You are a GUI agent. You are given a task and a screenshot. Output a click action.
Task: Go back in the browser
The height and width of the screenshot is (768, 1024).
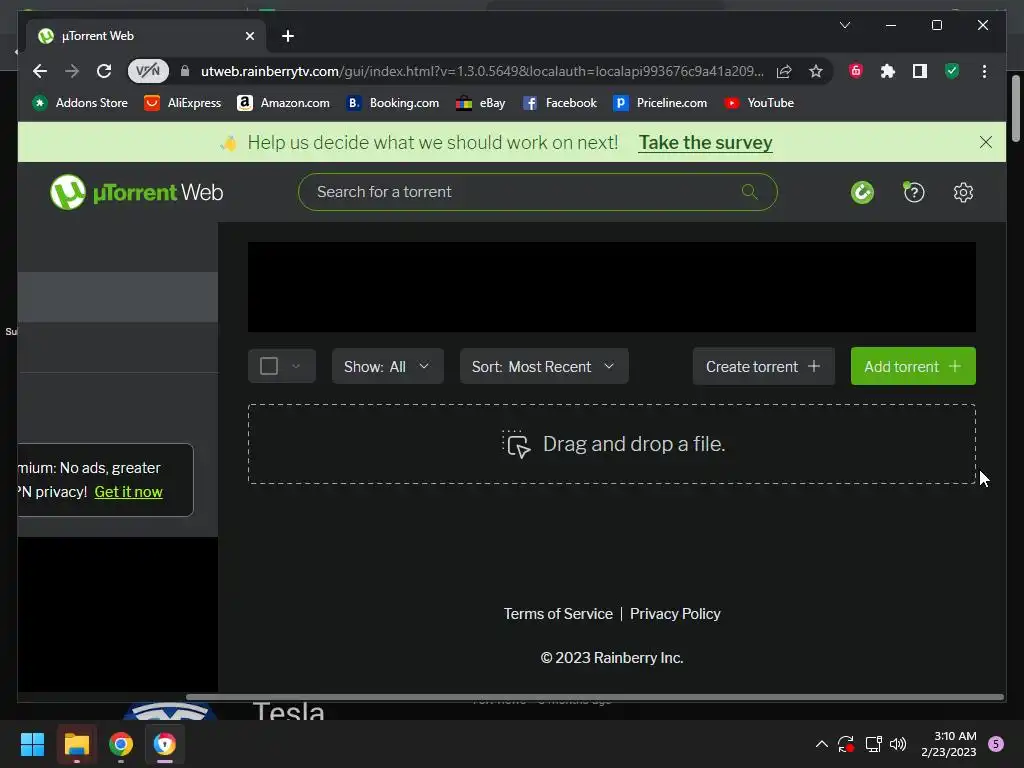(40, 71)
